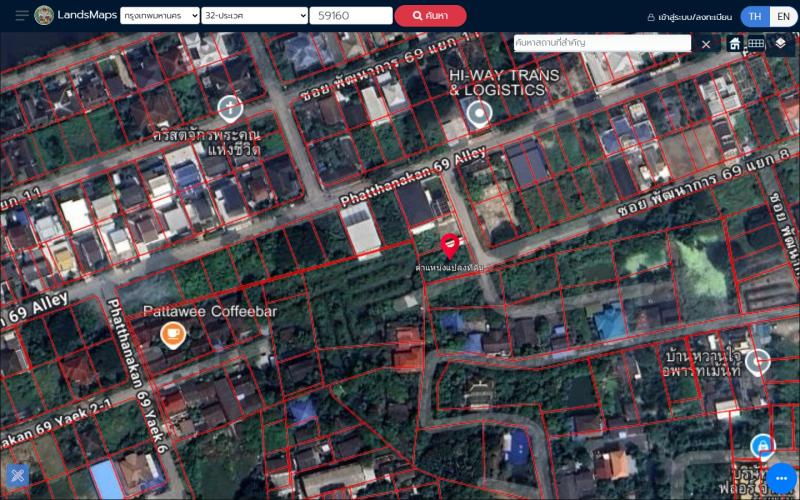Open the map layers icon
The image size is (800, 500).
point(780,43)
